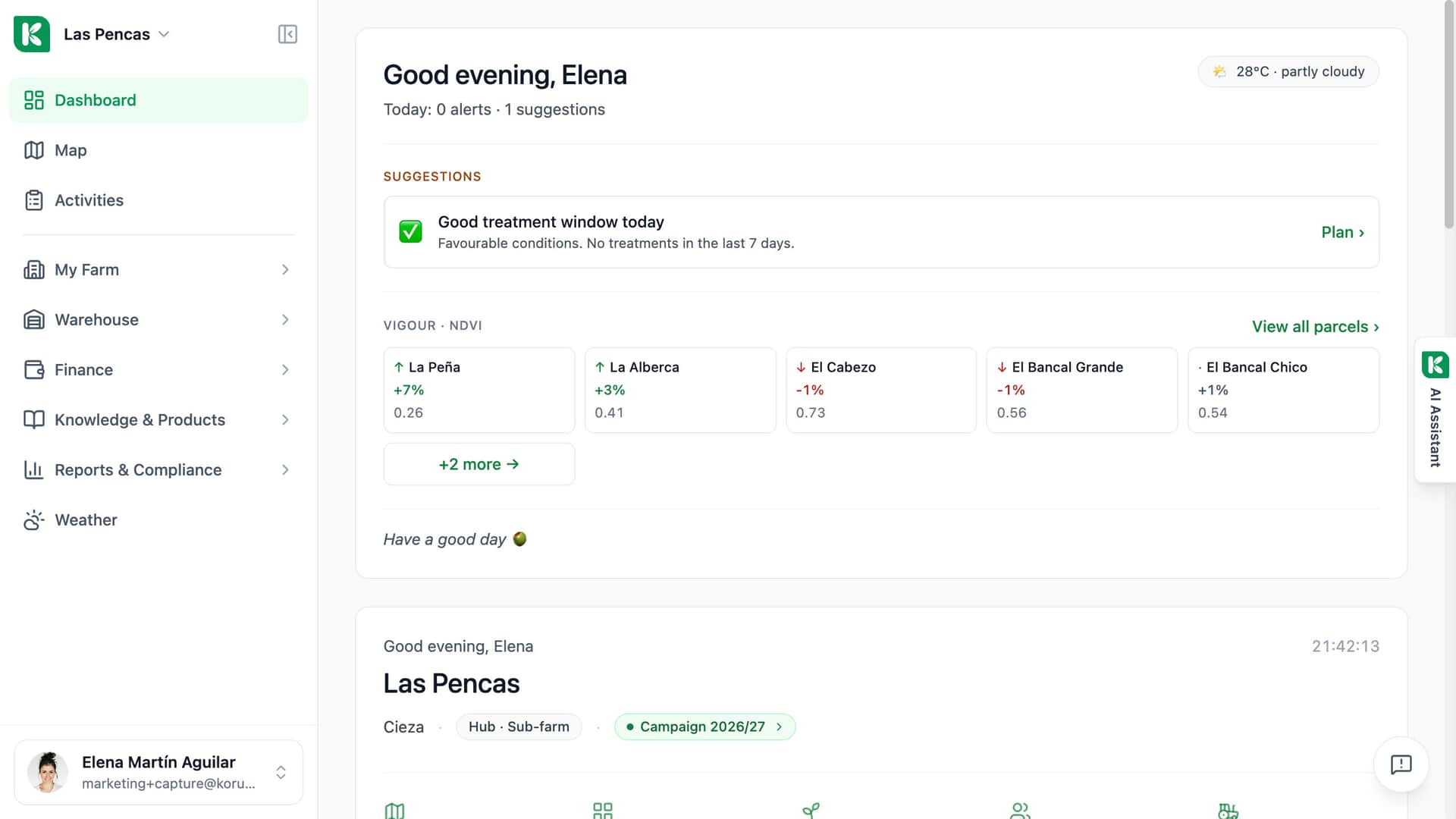Expand the Warehouse chevron
This screenshot has width=1456, height=819.
coord(285,320)
